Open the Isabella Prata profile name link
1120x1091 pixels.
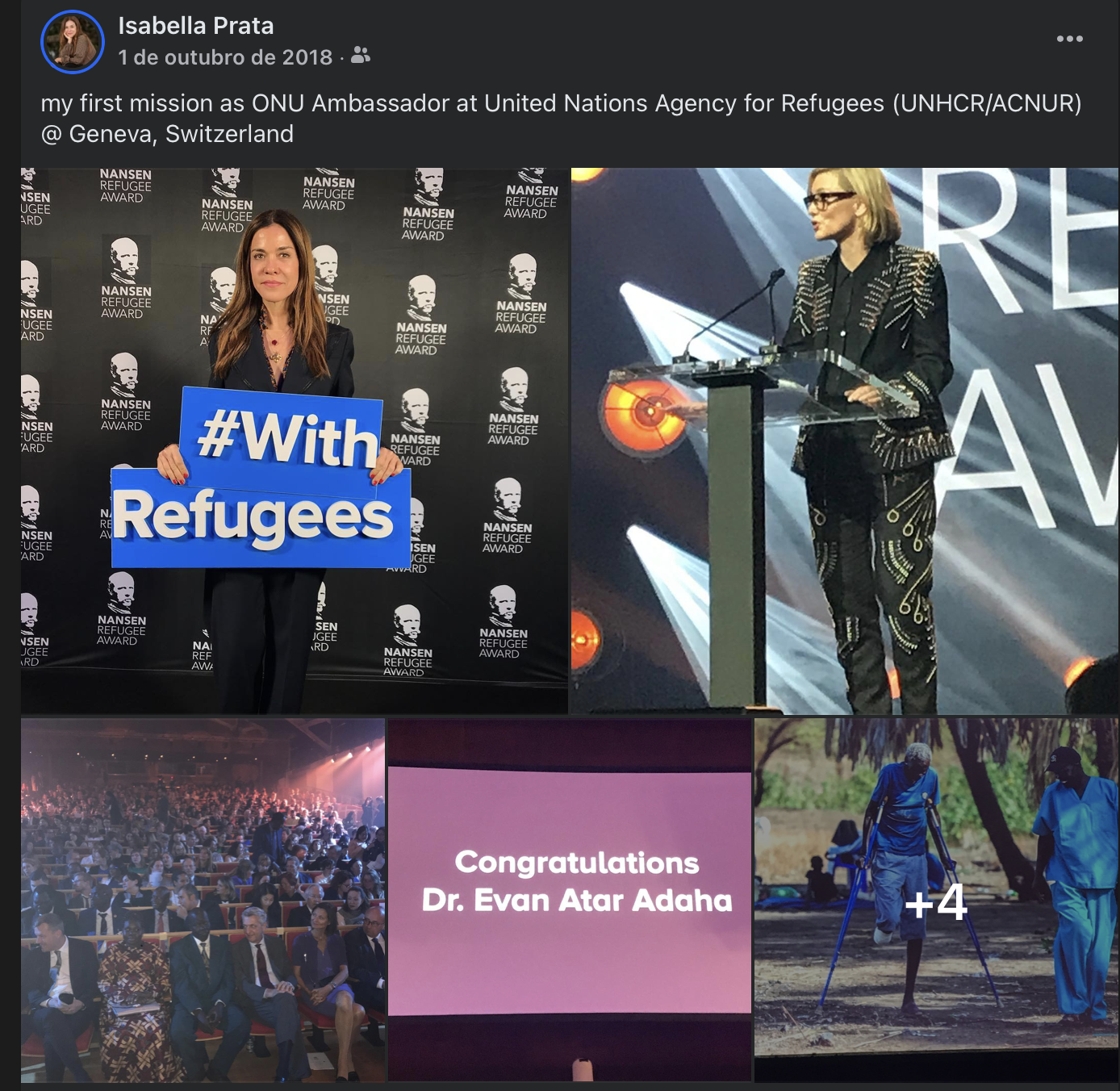(x=196, y=26)
